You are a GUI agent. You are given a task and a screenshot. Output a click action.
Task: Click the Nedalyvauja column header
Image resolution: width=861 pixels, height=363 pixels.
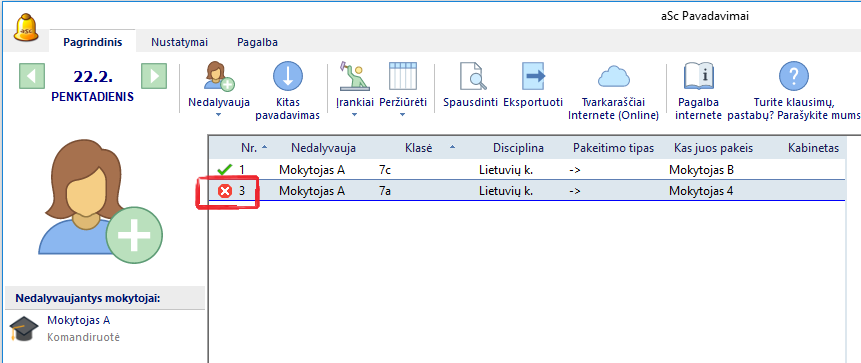323,148
